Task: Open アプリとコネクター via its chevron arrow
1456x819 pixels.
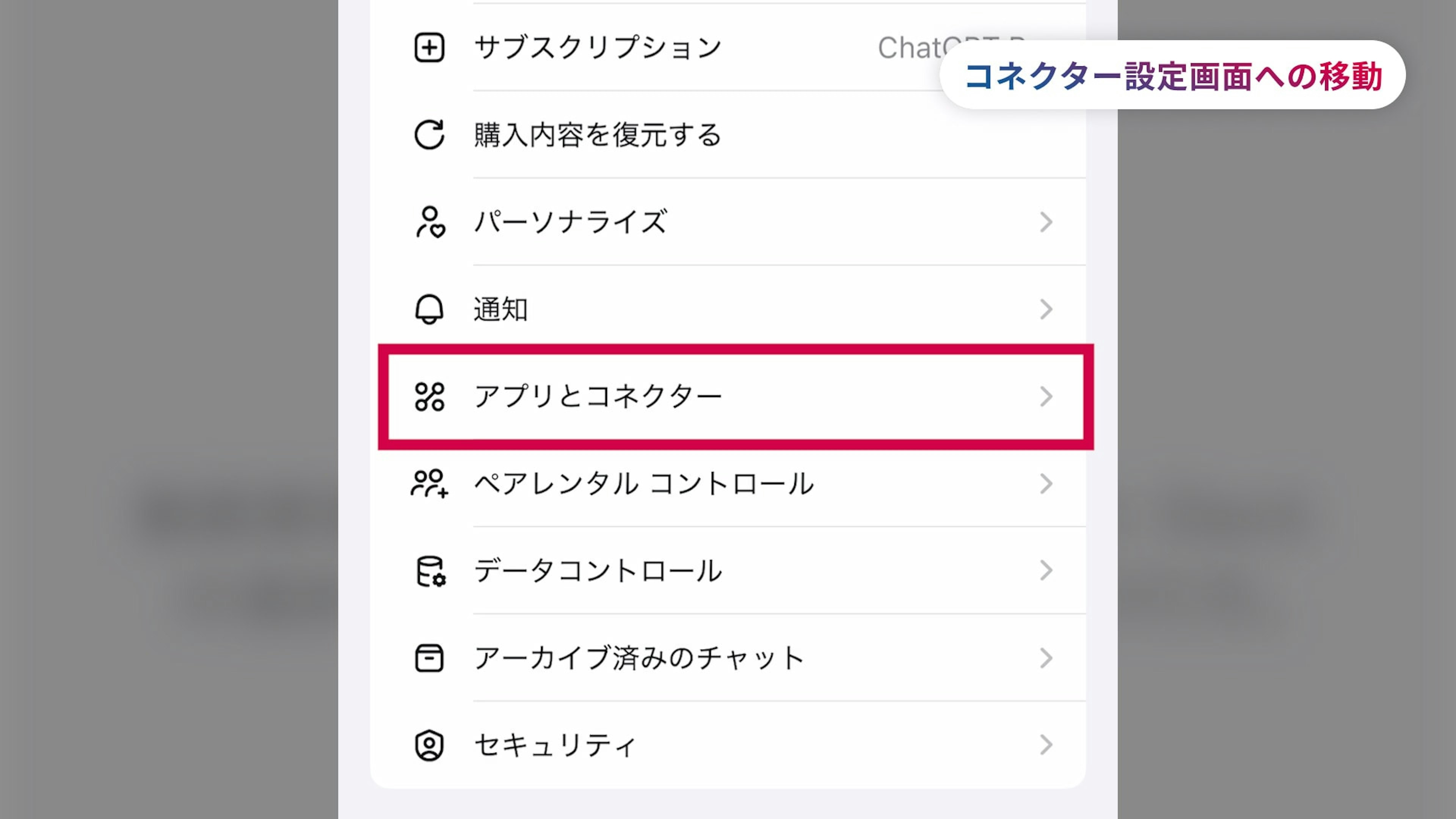Action: [1046, 396]
